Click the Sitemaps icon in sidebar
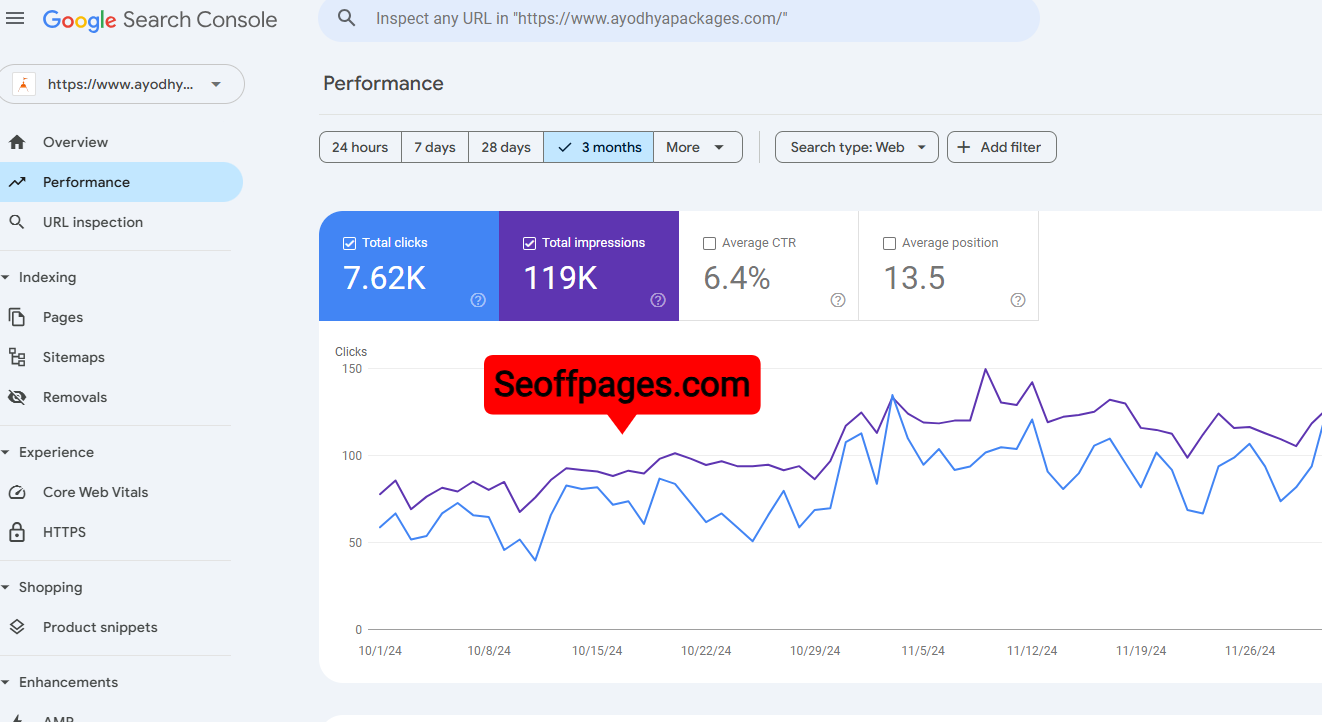Viewport: 1322px width, 722px height. (x=17, y=357)
